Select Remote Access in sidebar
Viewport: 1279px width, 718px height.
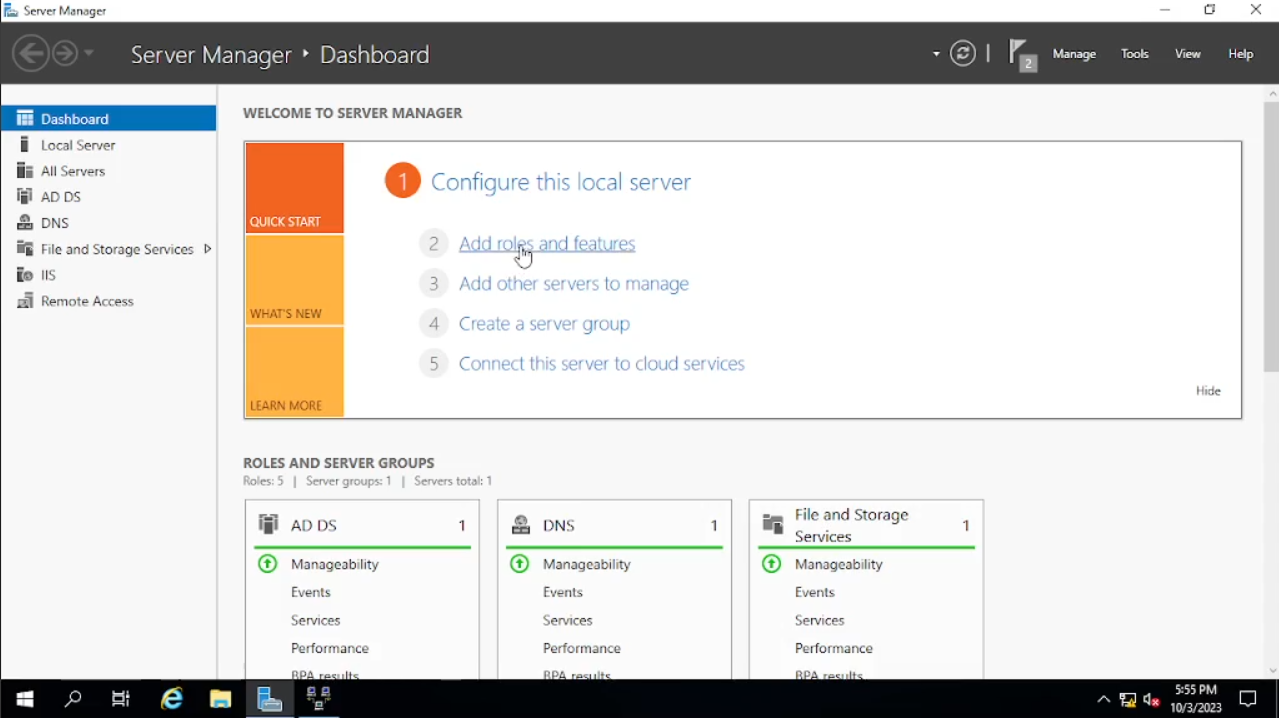(87, 301)
